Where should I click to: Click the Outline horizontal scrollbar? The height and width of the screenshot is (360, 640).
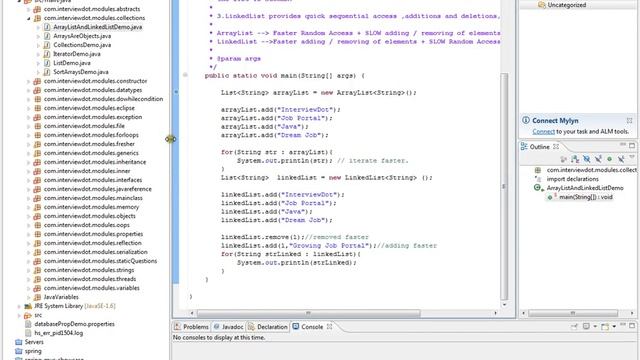pyautogui.click(x=573, y=313)
